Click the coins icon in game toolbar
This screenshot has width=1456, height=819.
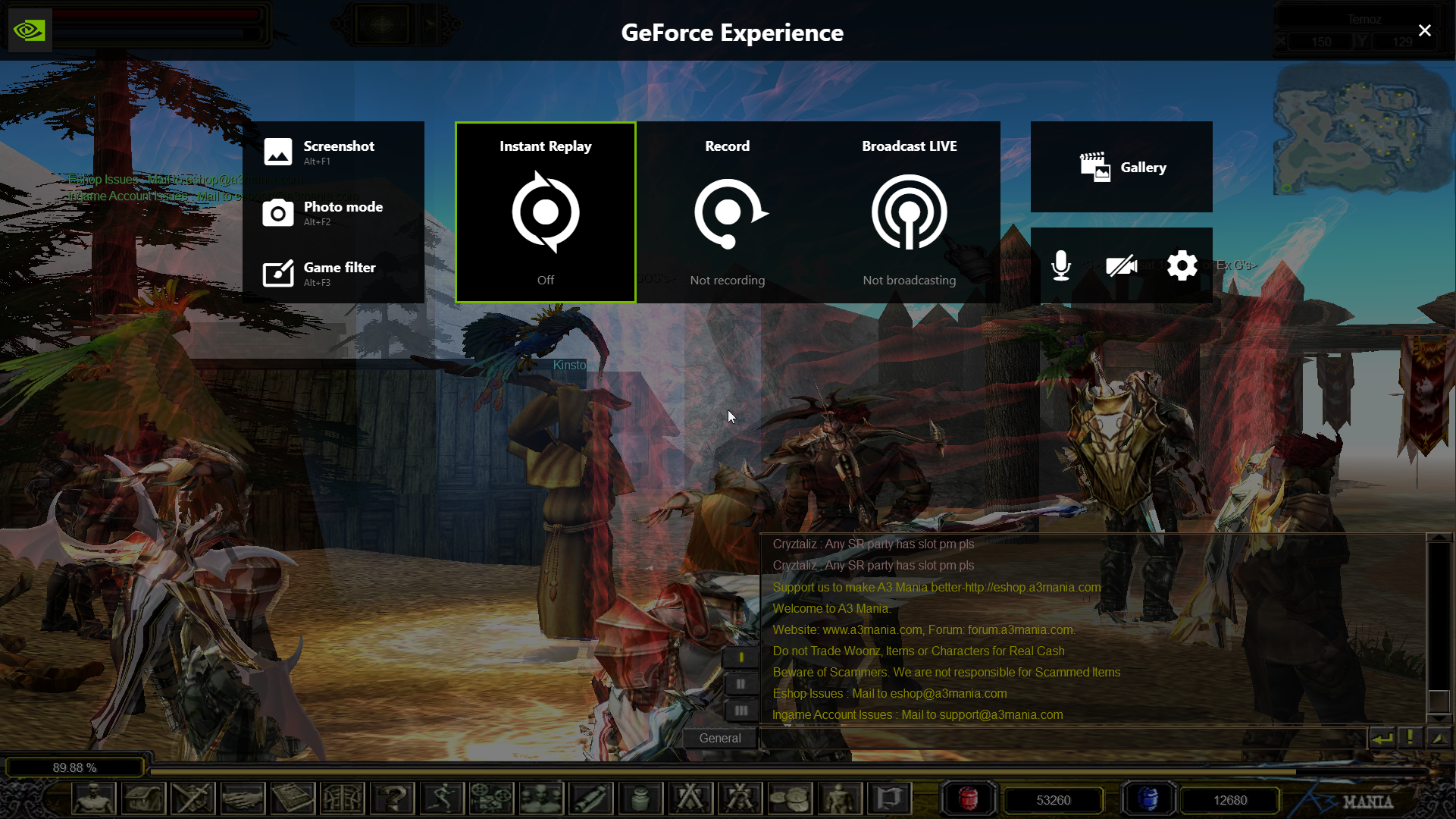point(790,799)
